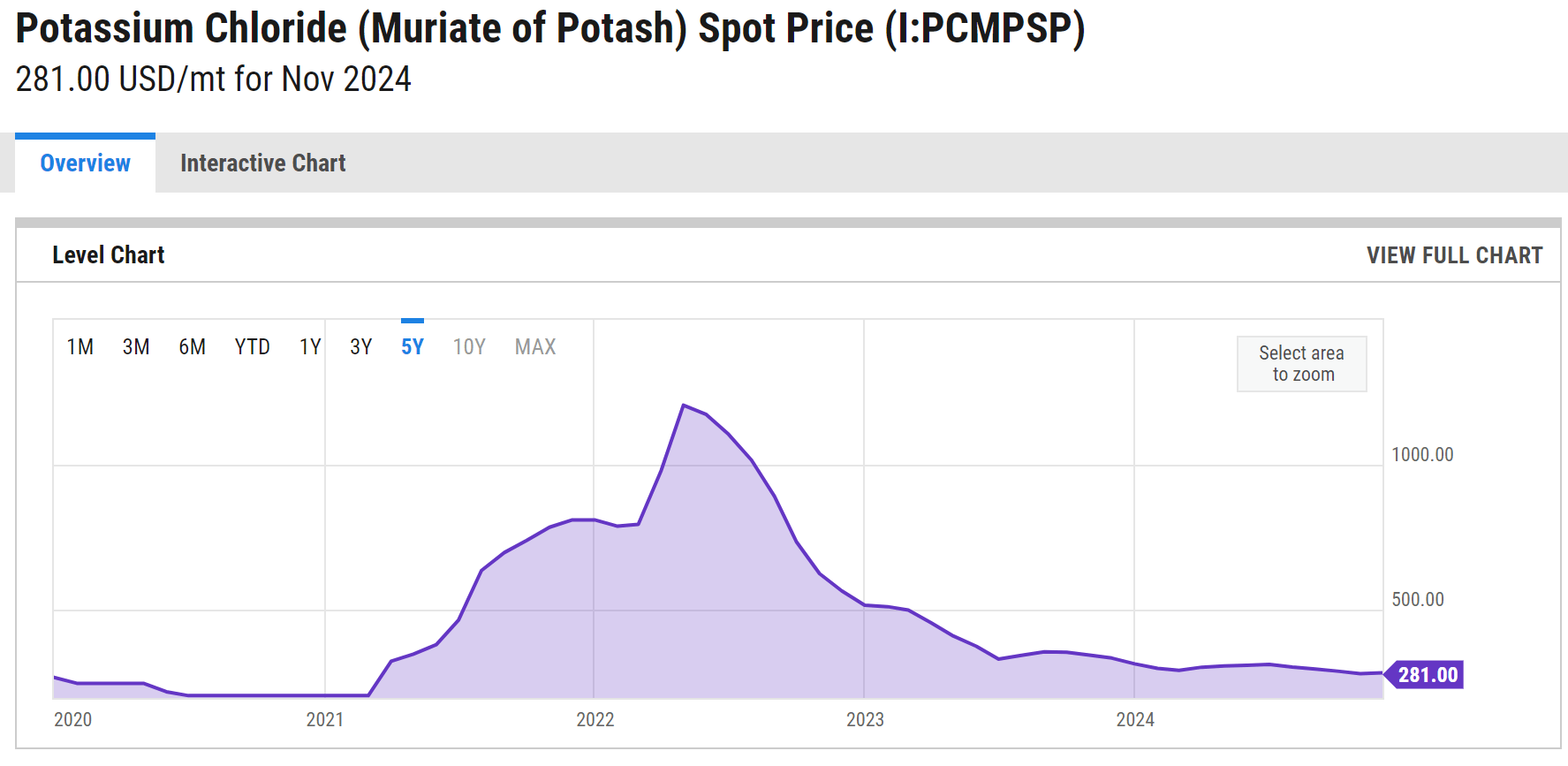Click the 281.00 price marker
The width and height of the screenshot is (1568, 766).
coord(1427,674)
